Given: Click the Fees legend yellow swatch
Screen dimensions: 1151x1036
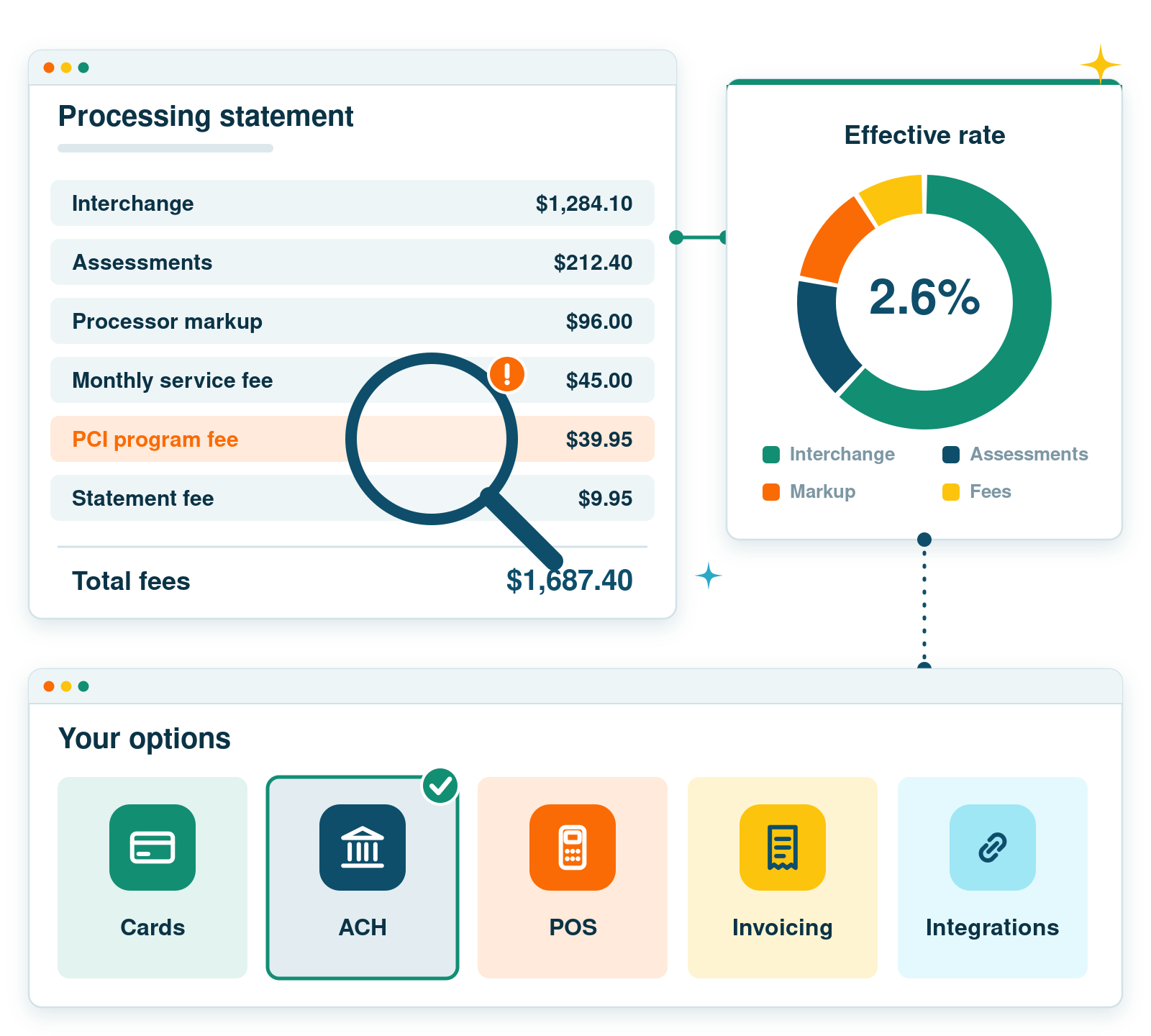Looking at the screenshot, I should click(951, 492).
